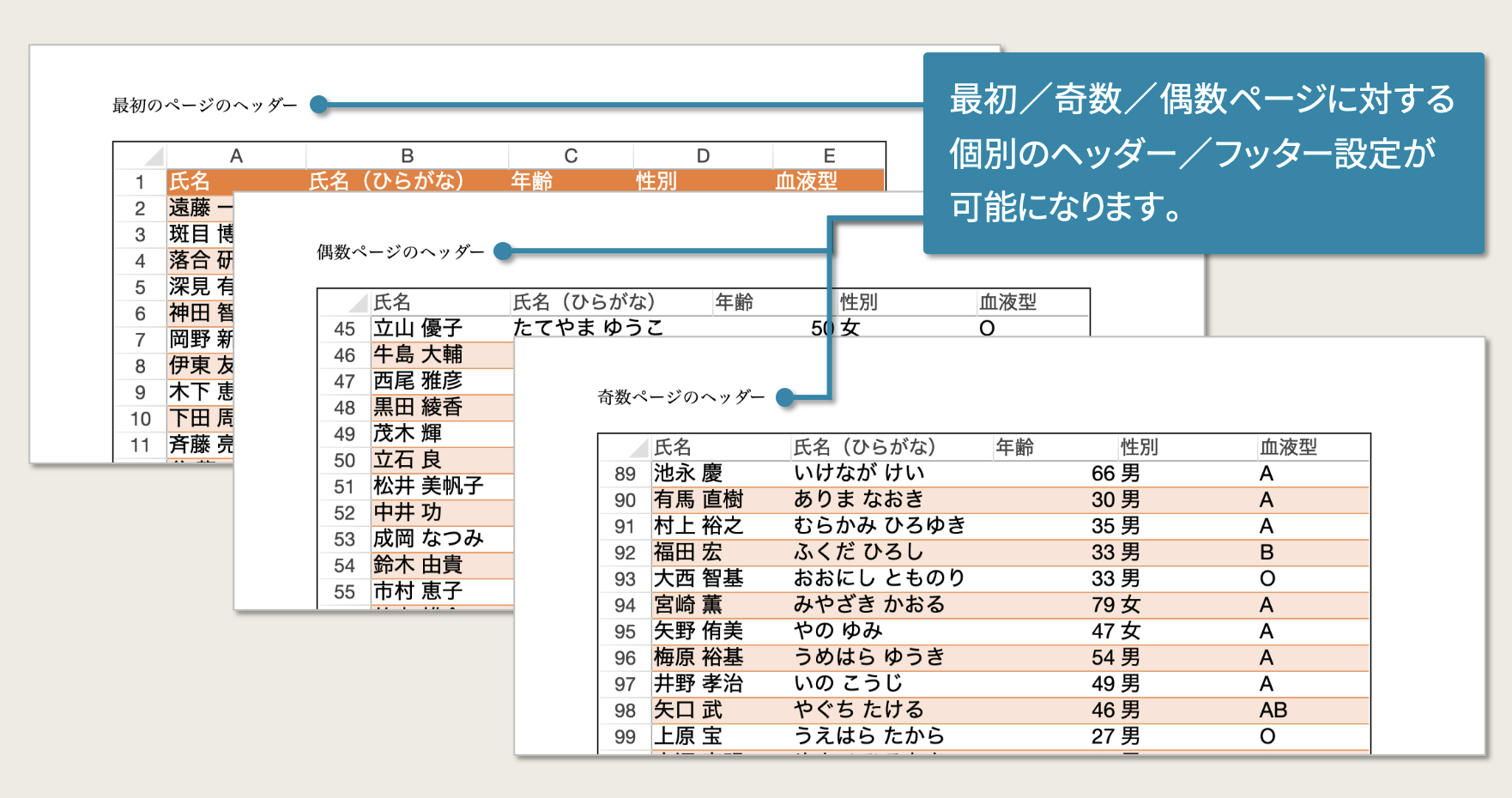The height and width of the screenshot is (798, 1512).
Task: Click the 矢野 侑美 cell
Action: 721,631
